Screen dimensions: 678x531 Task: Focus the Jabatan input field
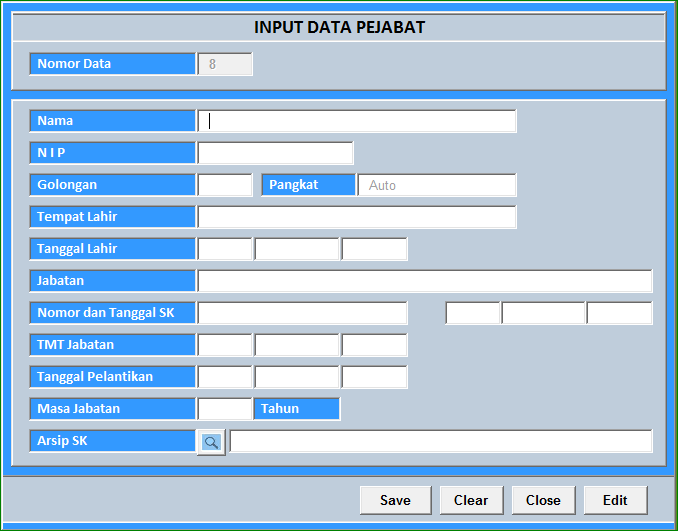click(425, 281)
